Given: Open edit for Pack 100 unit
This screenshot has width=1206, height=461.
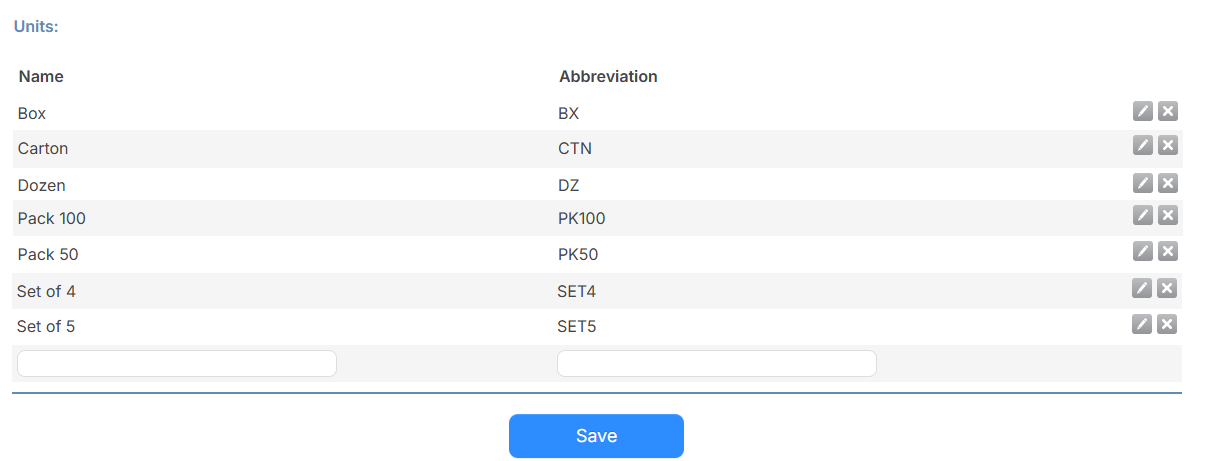Looking at the screenshot, I should (x=1143, y=216).
